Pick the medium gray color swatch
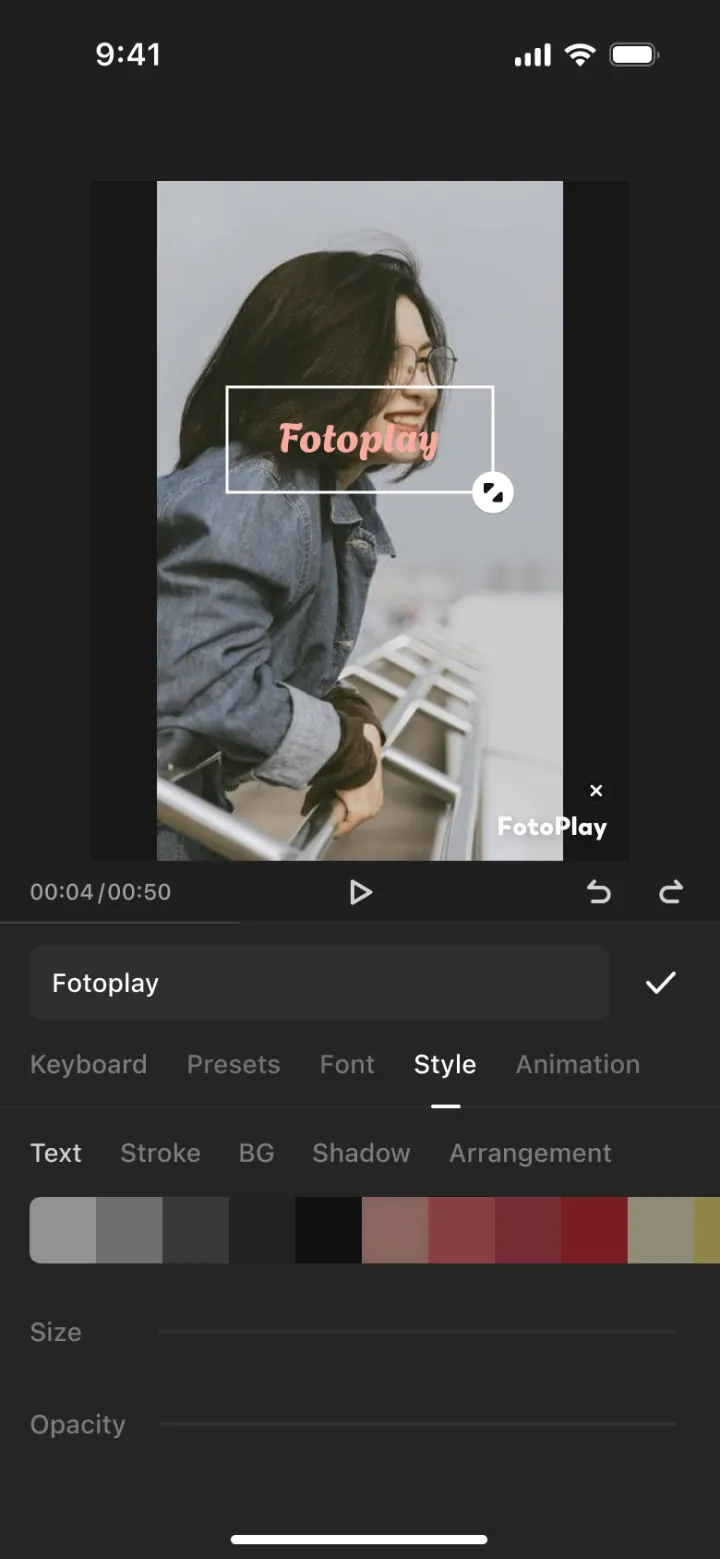 click(x=129, y=1230)
